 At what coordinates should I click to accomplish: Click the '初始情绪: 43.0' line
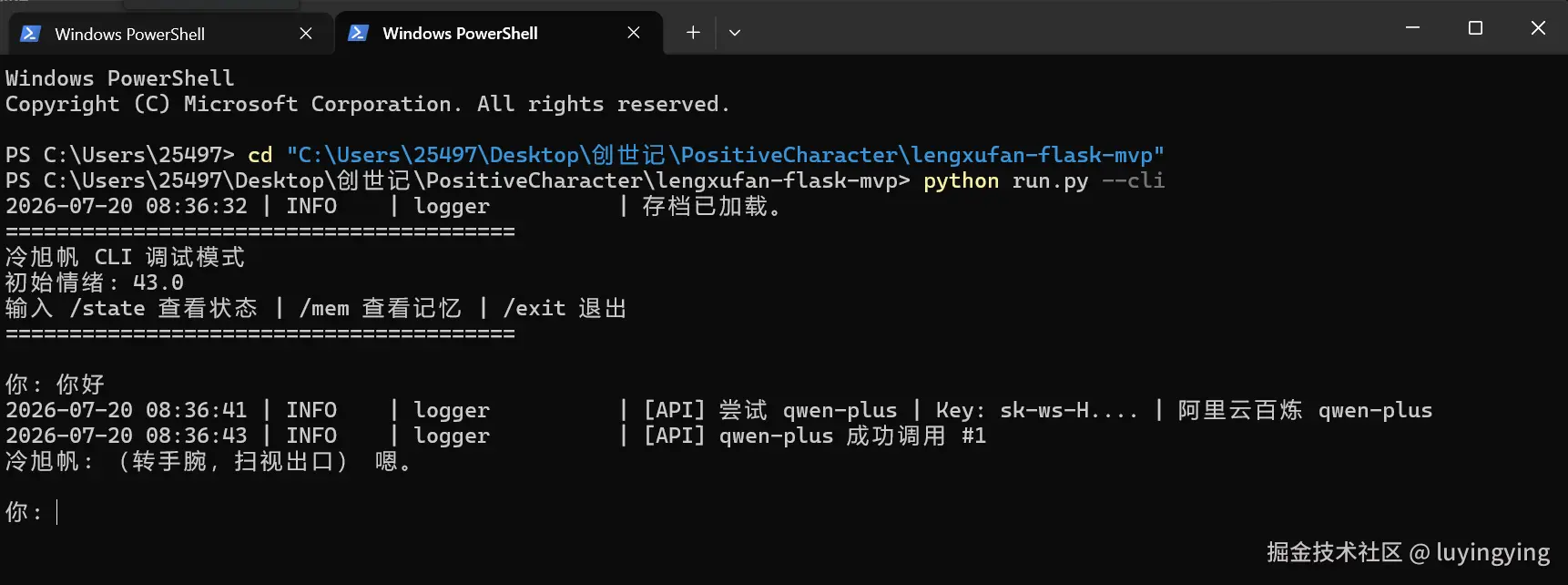95,282
